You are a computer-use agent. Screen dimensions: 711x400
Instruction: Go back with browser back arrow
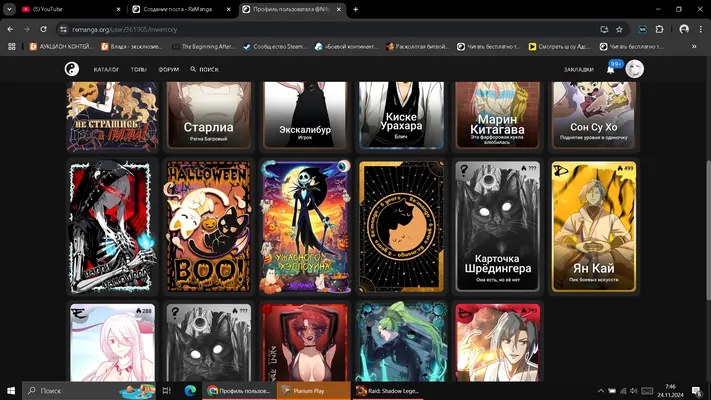[x=10, y=29]
